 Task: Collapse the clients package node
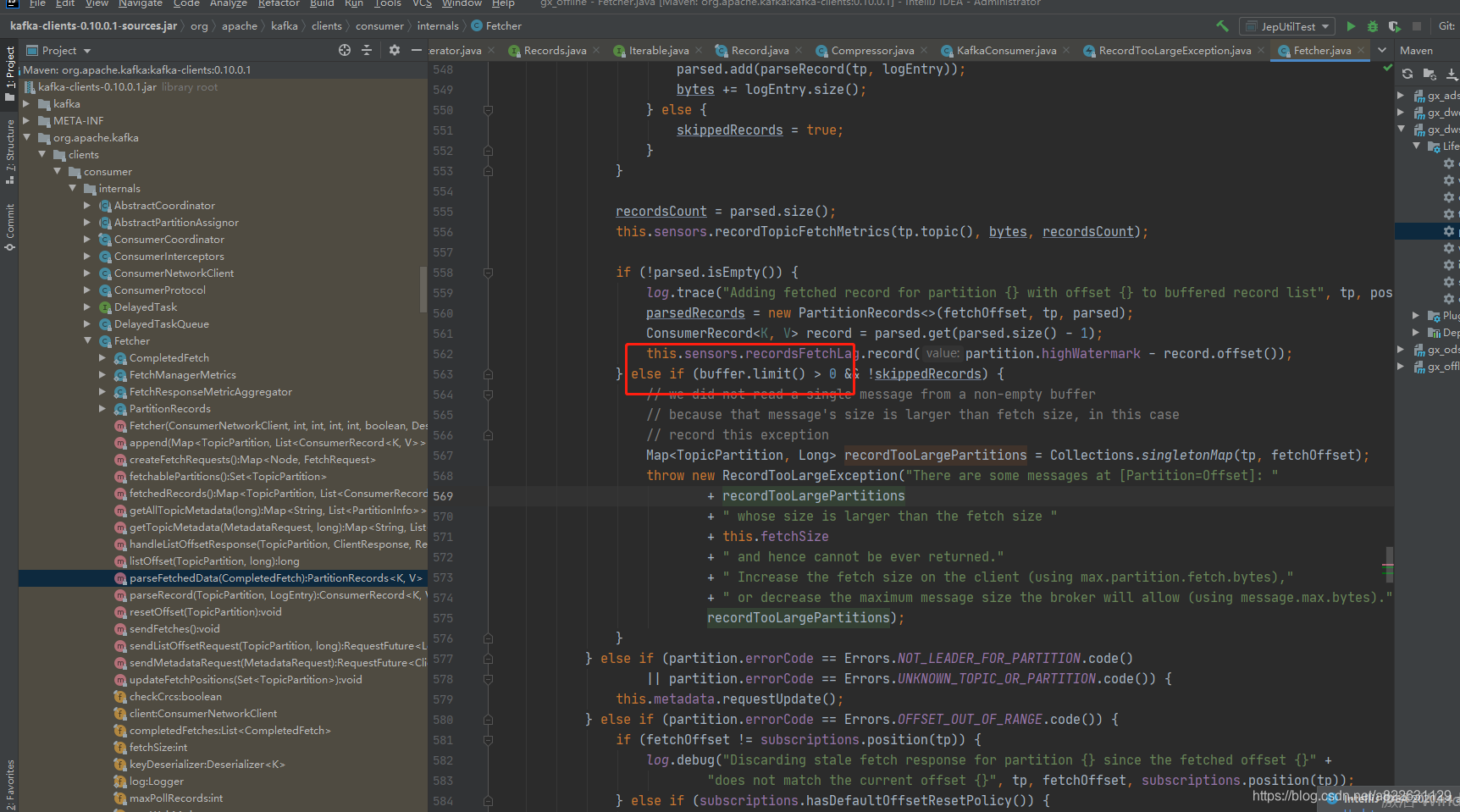coord(41,155)
